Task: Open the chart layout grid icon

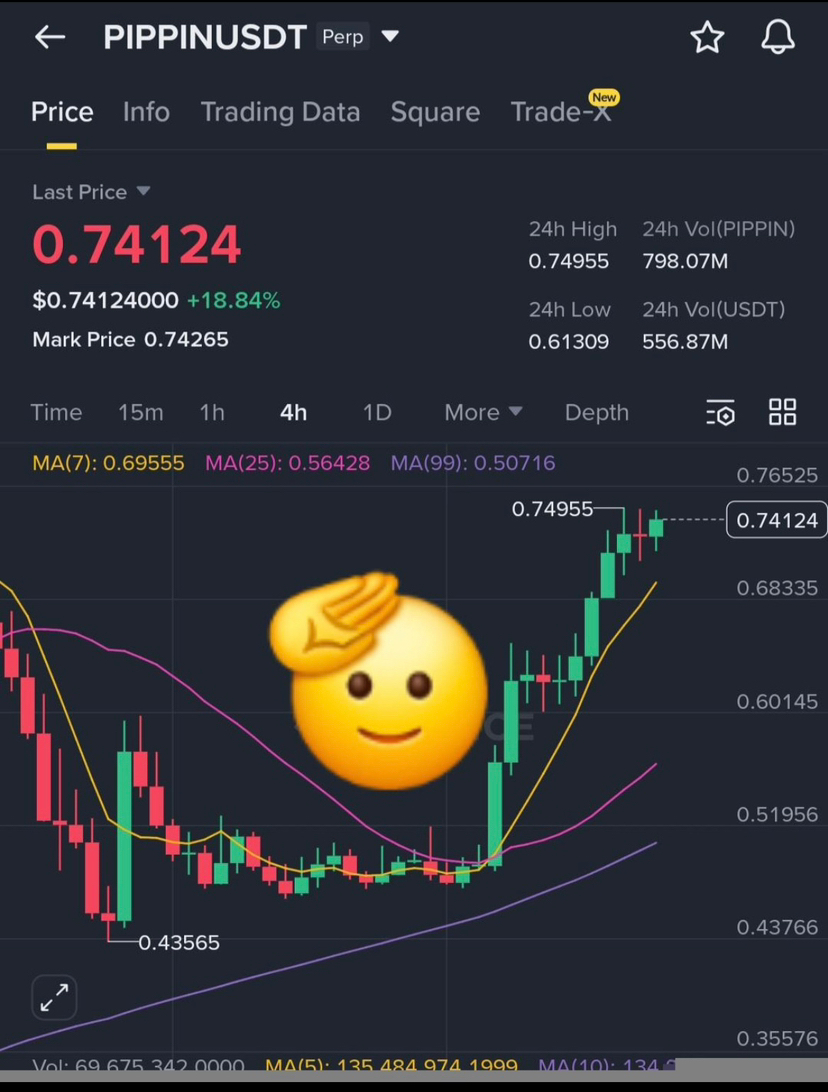Action: (782, 412)
